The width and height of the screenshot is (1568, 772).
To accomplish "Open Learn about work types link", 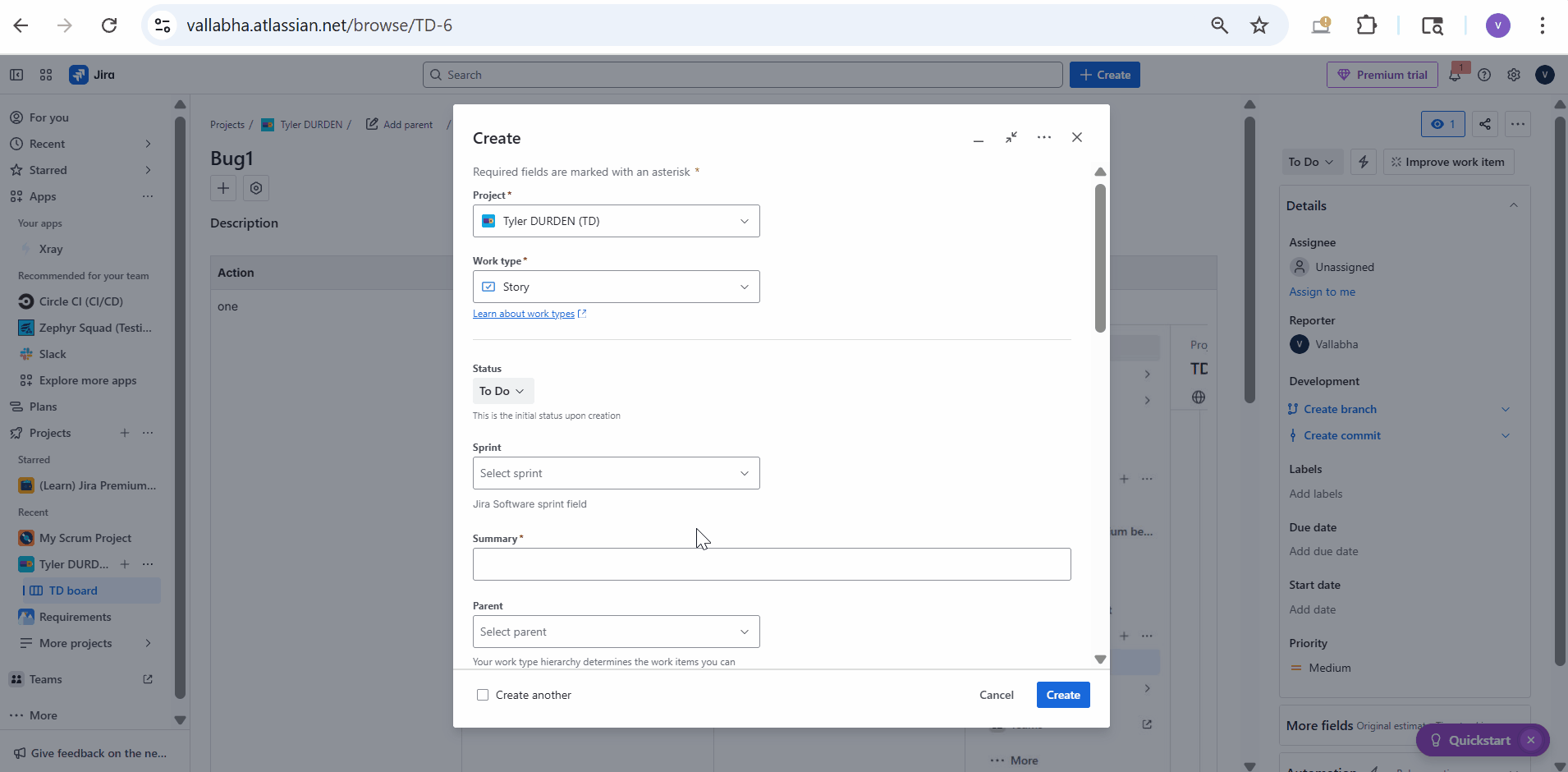I will click(x=524, y=314).
